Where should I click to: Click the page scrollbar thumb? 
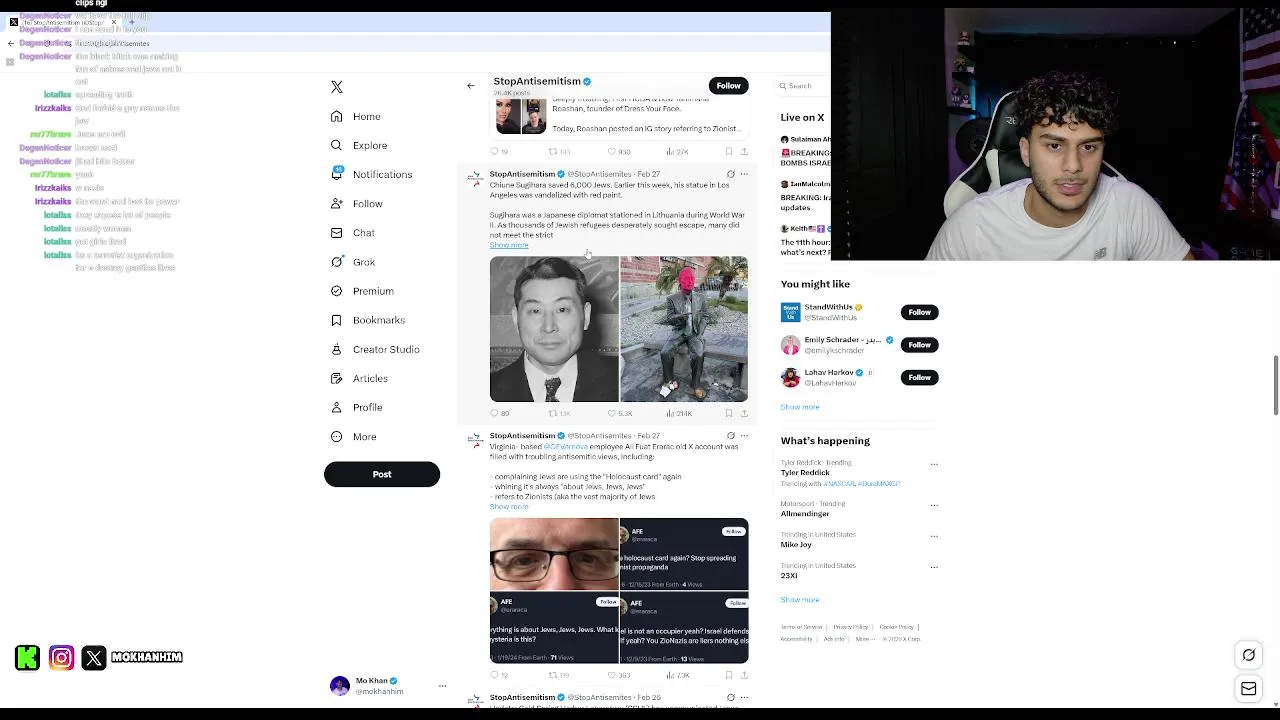pos(1275,385)
